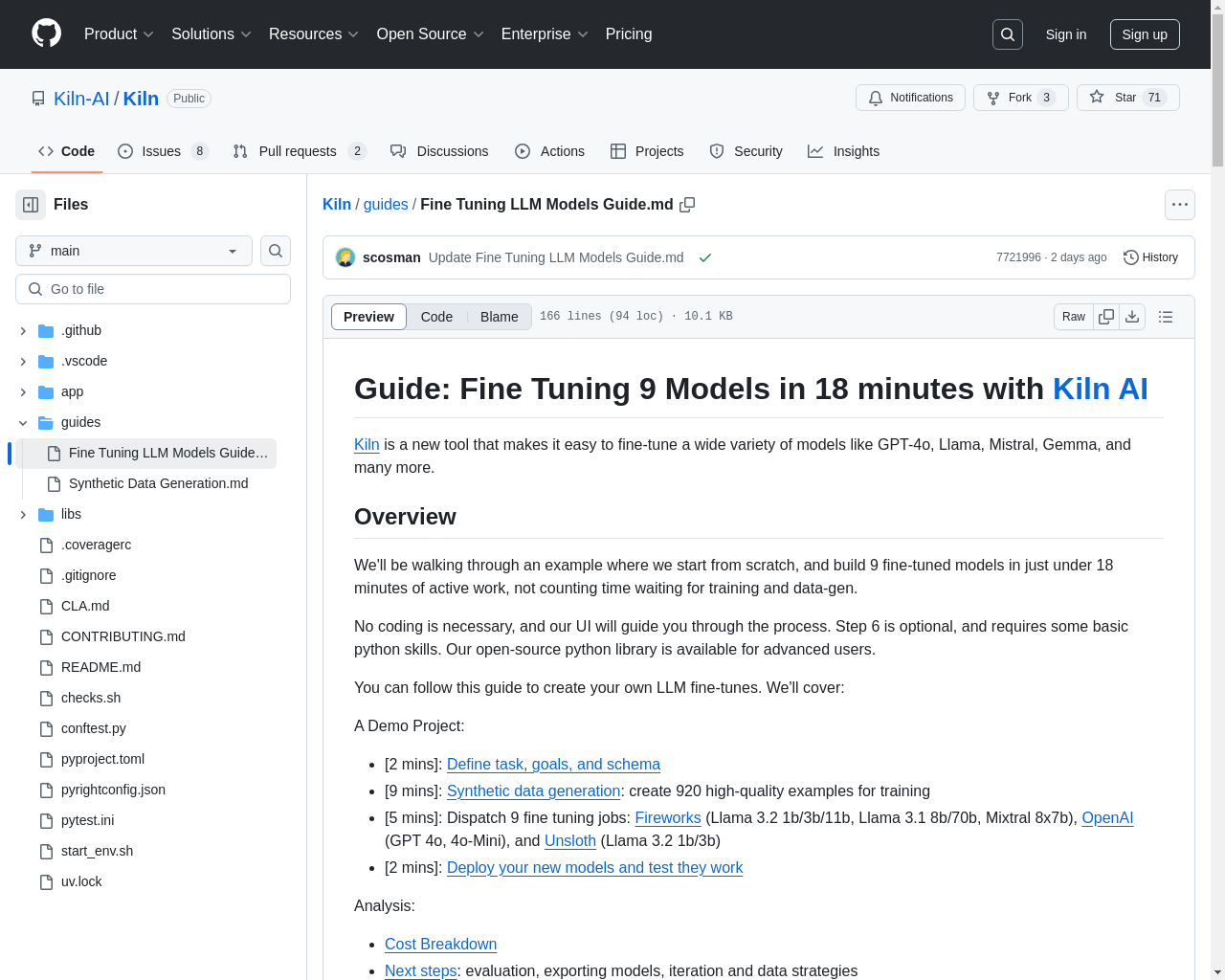Open History of the file

(1150, 257)
